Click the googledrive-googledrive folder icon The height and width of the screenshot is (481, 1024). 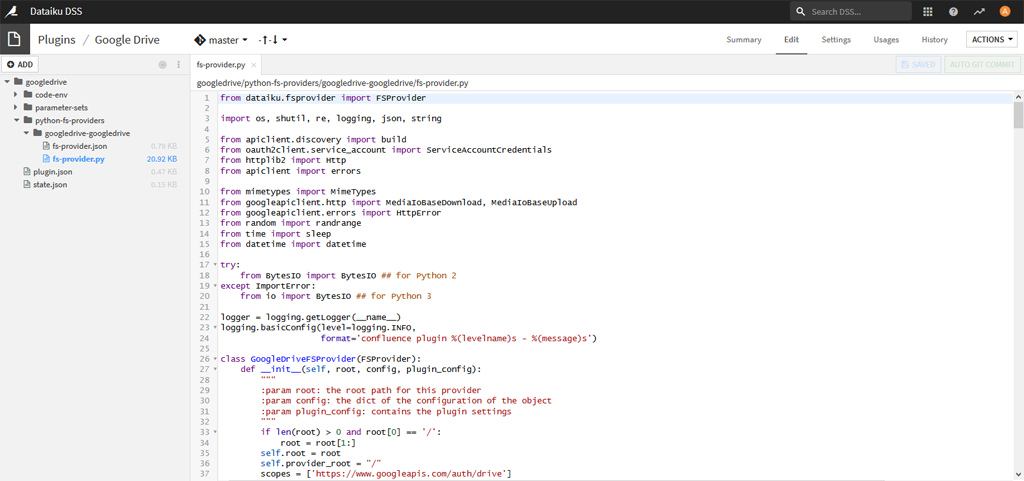[37, 133]
